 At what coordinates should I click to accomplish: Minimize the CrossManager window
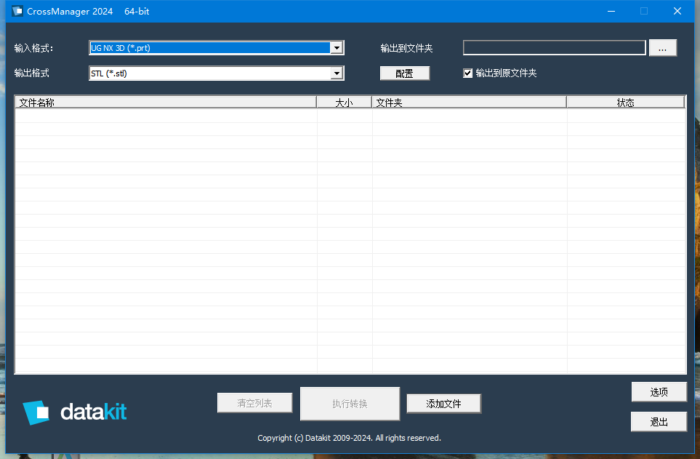tap(611, 11)
